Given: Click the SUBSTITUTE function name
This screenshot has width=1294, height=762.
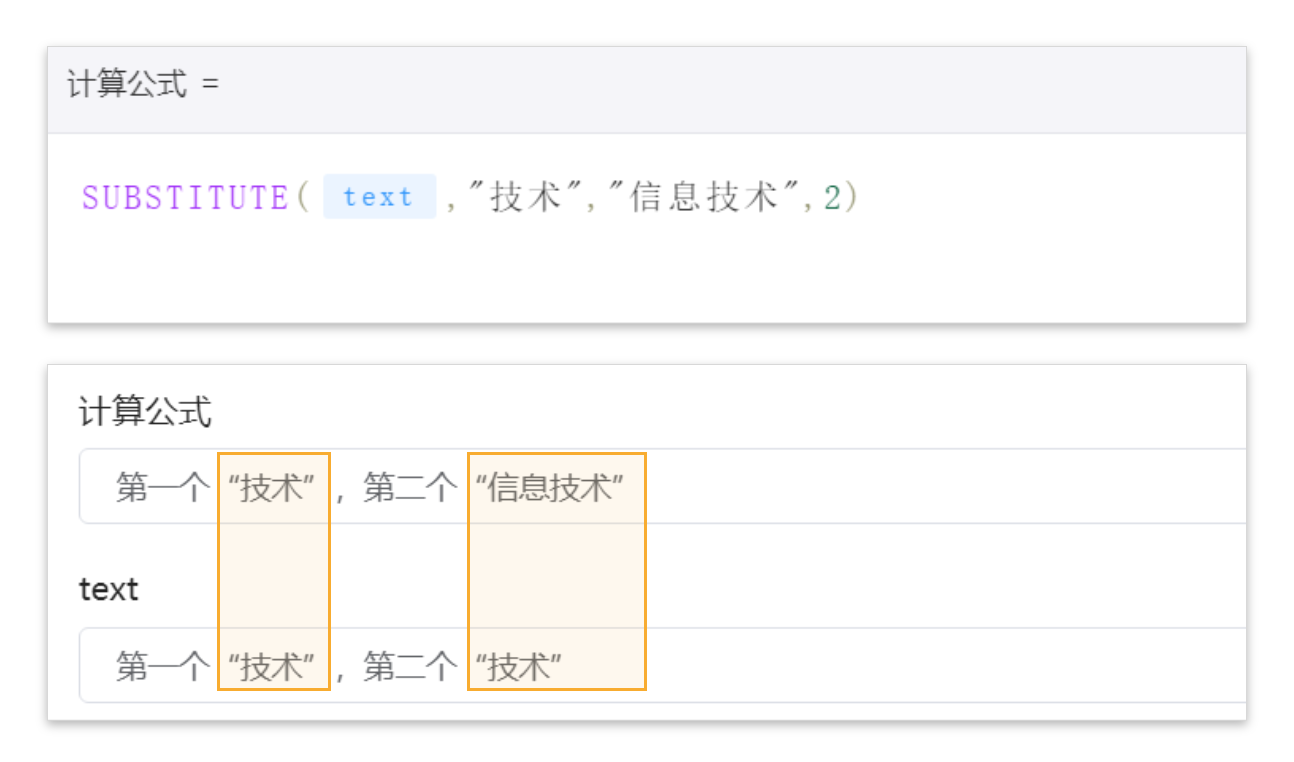Looking at the screenshot, I should (185, 197).
